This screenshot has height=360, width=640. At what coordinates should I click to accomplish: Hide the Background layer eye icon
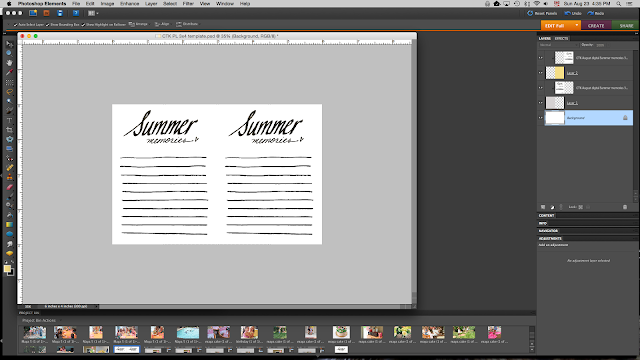coord(541,118)
